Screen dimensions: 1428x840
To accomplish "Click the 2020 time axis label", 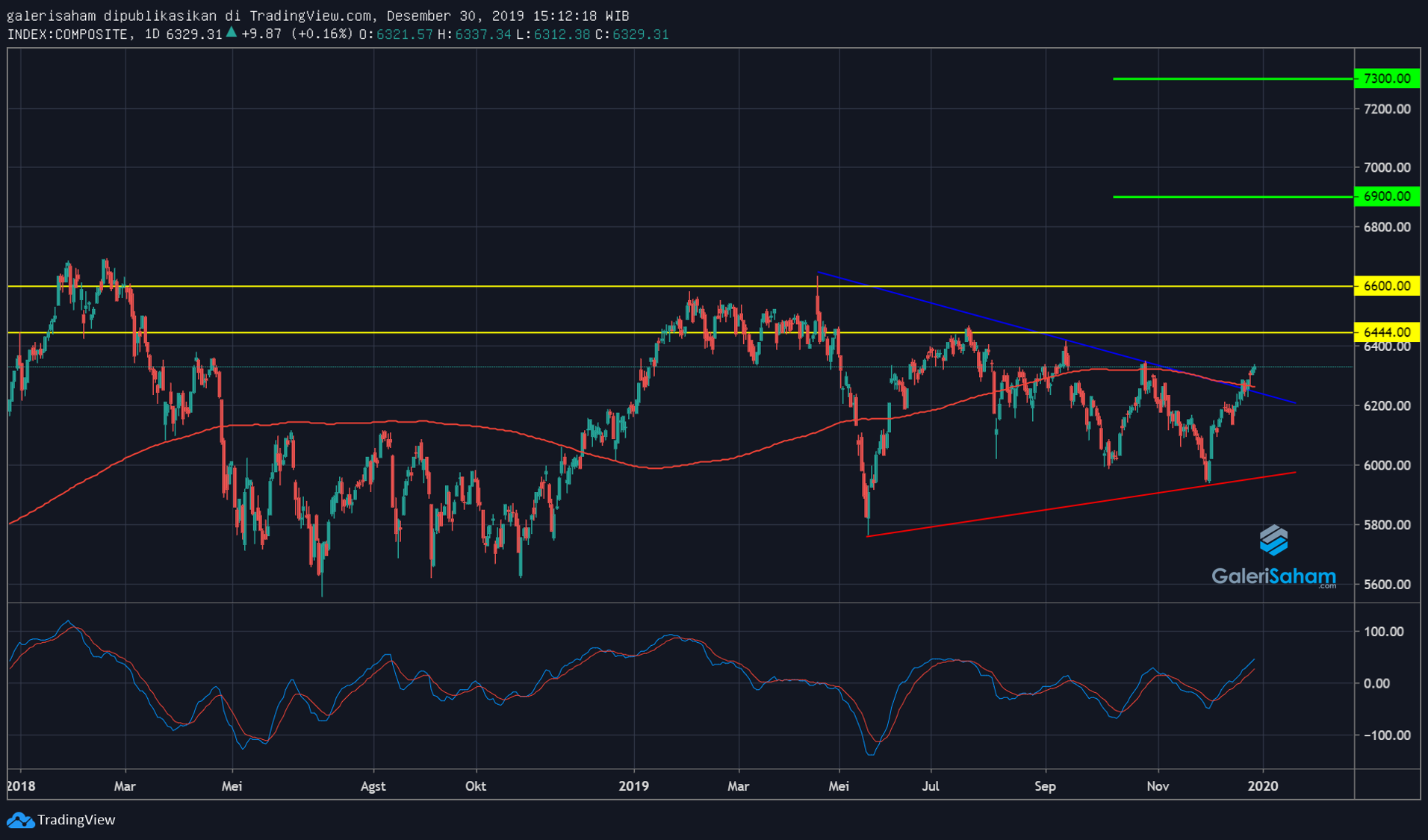I will point(1263,786).
